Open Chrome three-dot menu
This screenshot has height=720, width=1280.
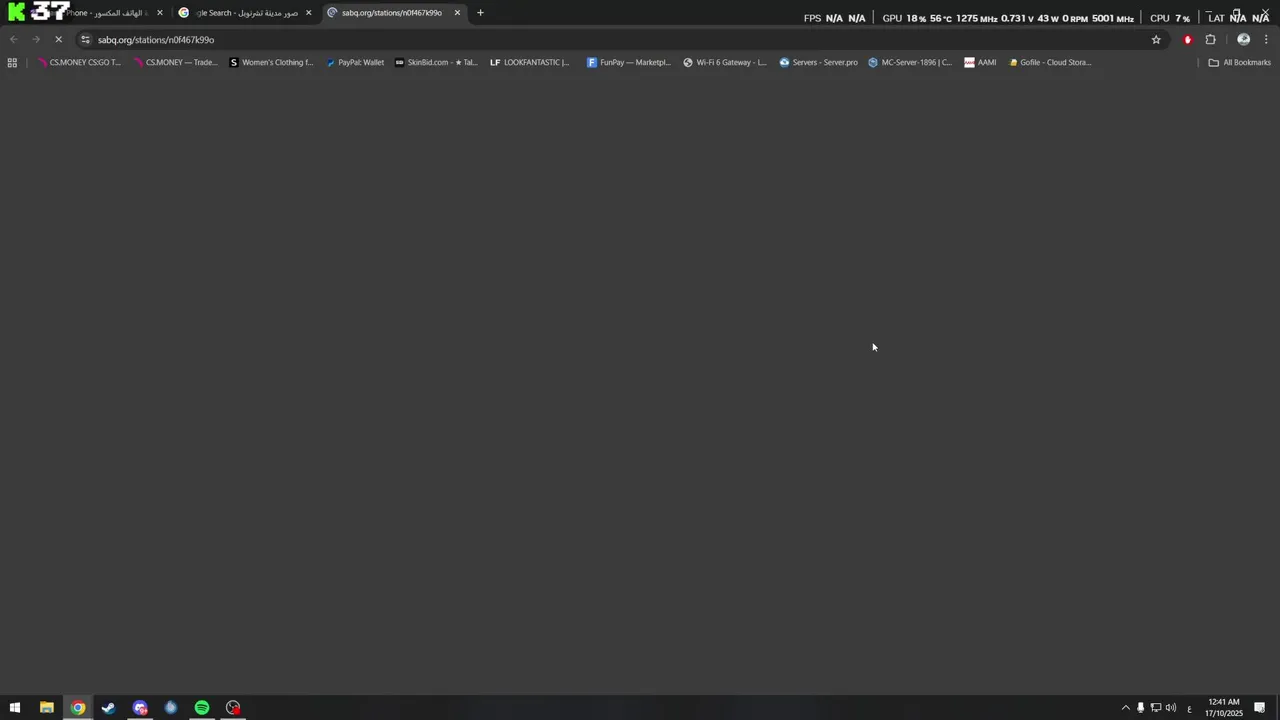tap(1266, 40)
